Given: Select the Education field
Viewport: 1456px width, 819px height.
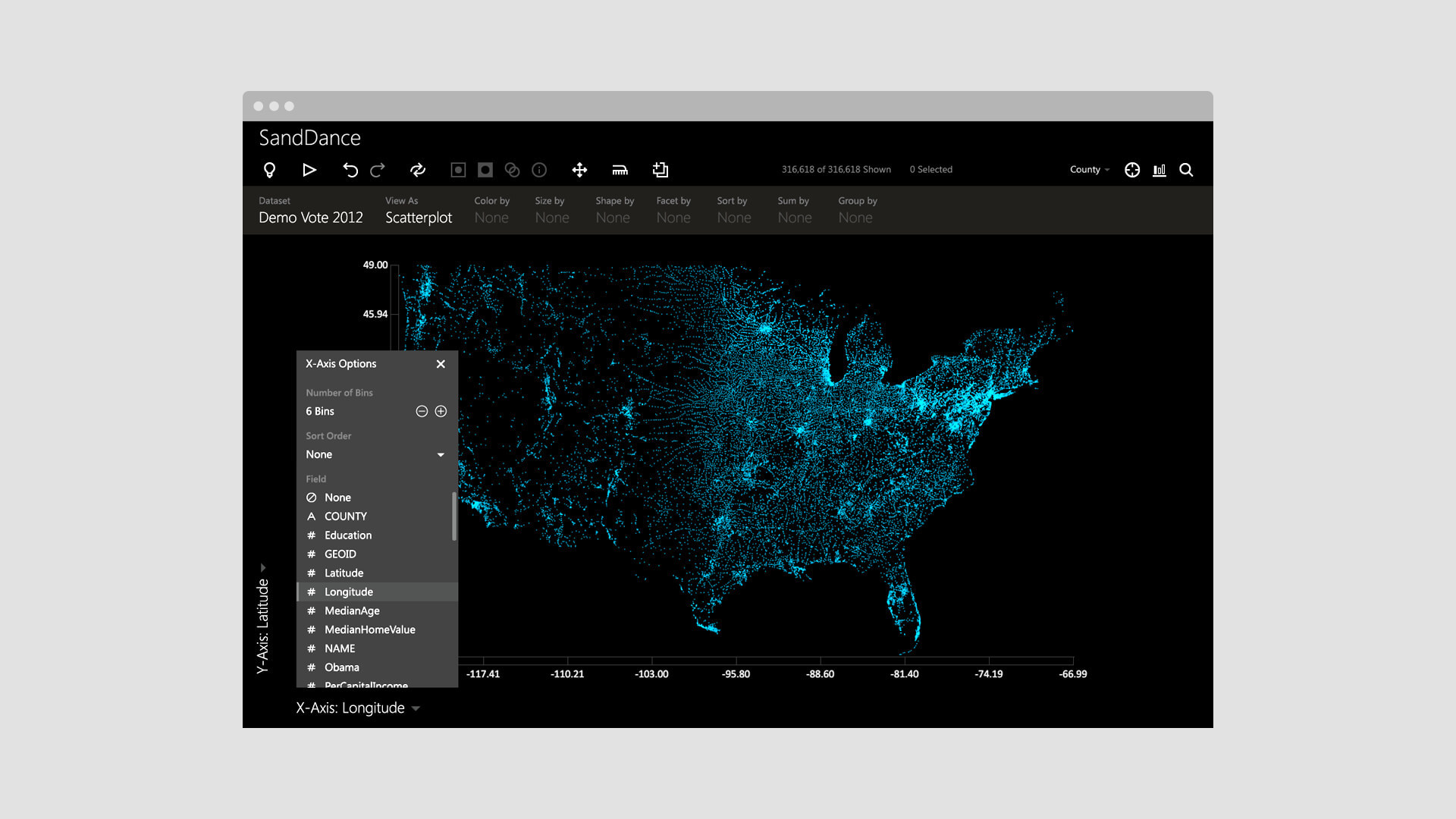Looking at the screenshot, I should point(376,535).
